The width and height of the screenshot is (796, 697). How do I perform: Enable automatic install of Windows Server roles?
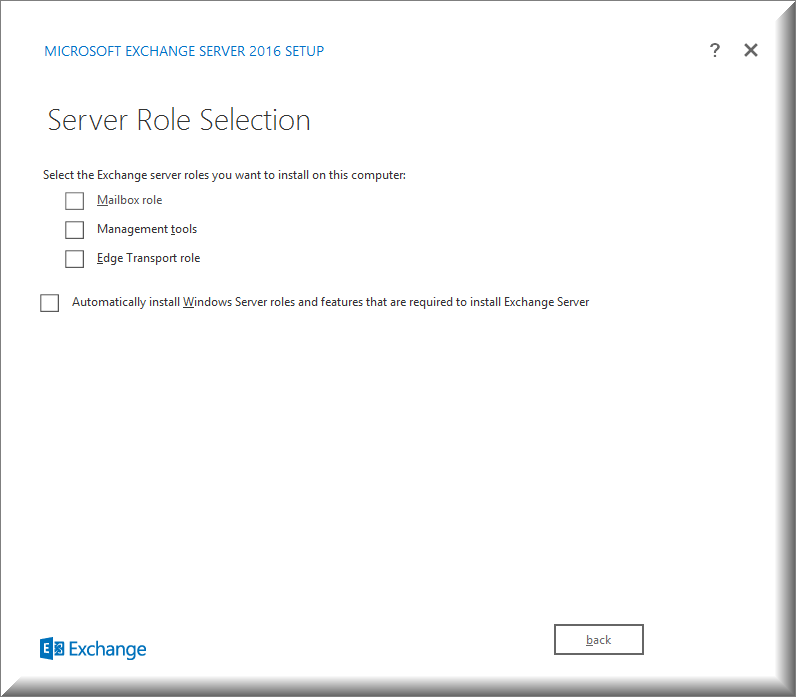pyautogui.click(x=49, y=303)
